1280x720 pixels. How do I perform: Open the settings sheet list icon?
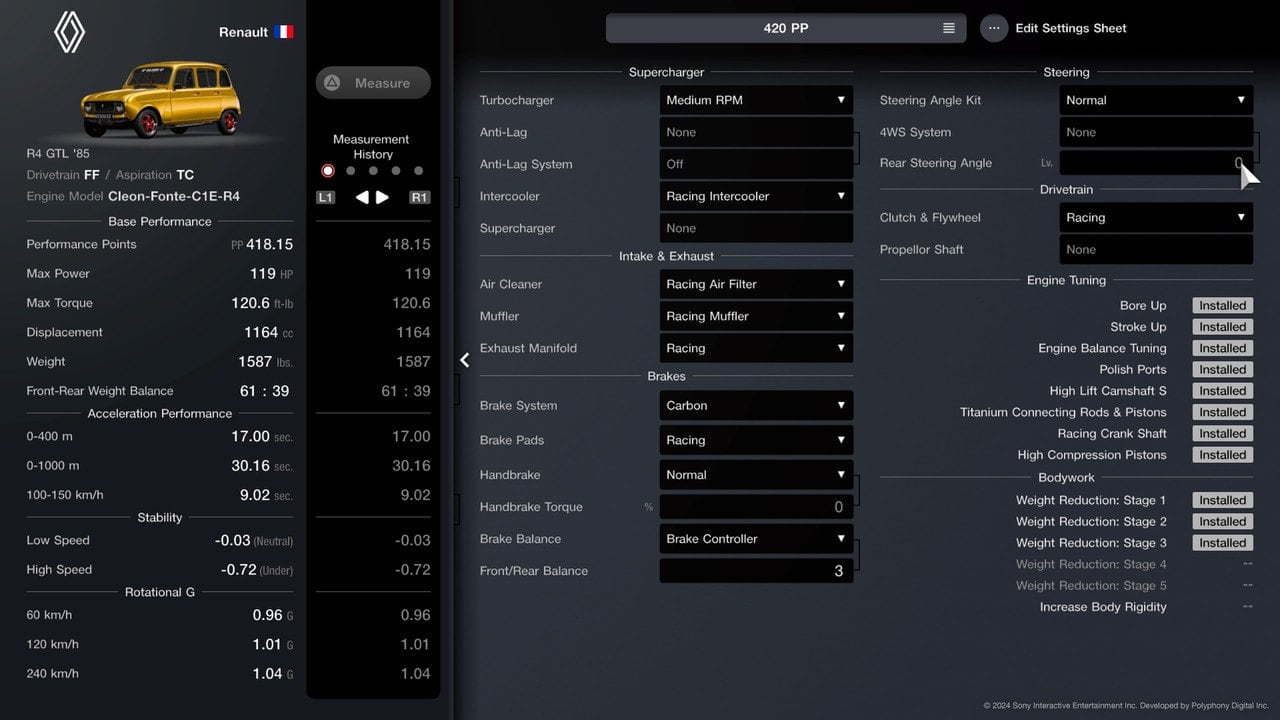(949, 28)
